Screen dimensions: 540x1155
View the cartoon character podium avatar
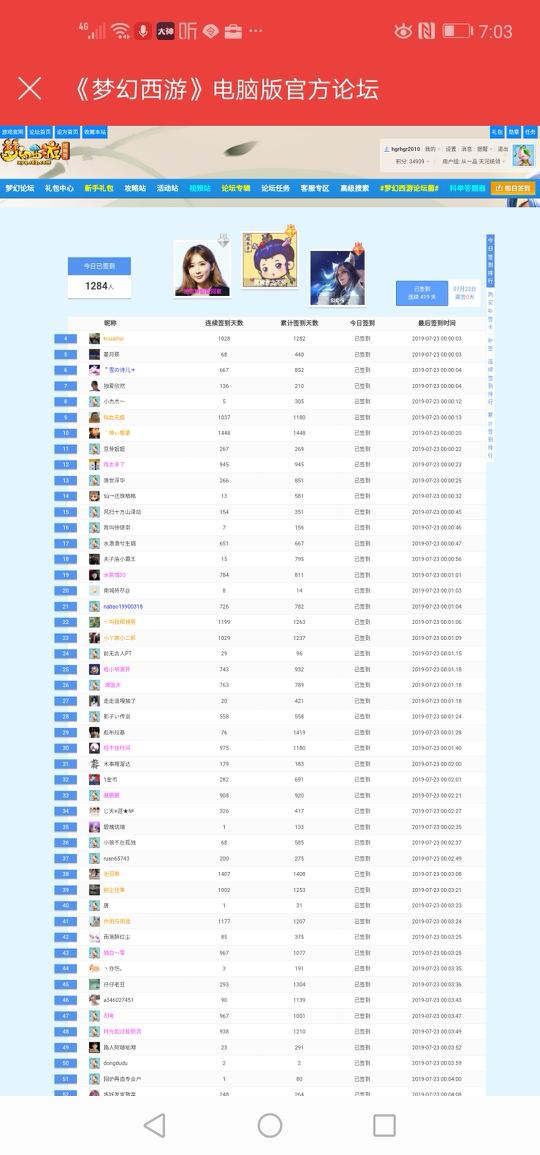click(x=269, y=259)
